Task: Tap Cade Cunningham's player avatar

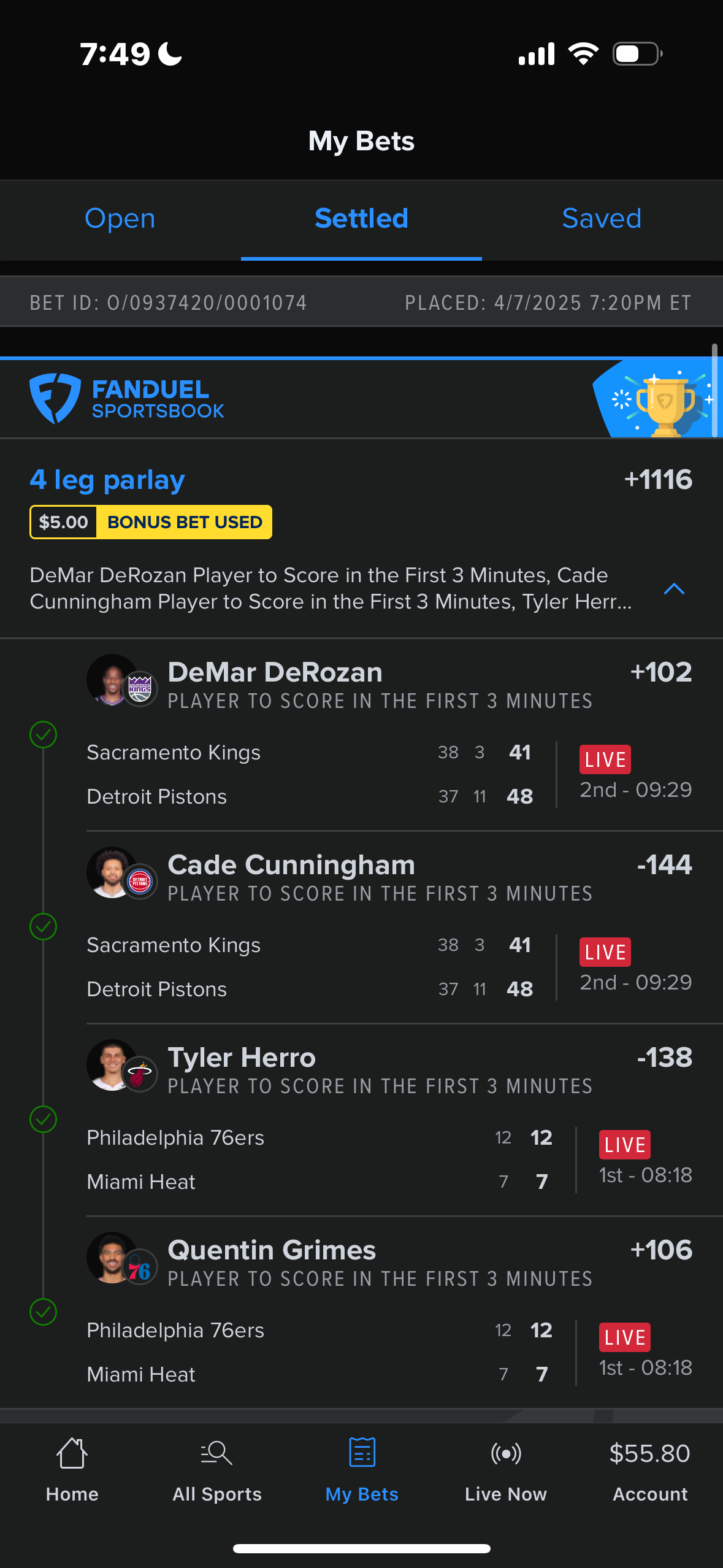Action: 112,872
